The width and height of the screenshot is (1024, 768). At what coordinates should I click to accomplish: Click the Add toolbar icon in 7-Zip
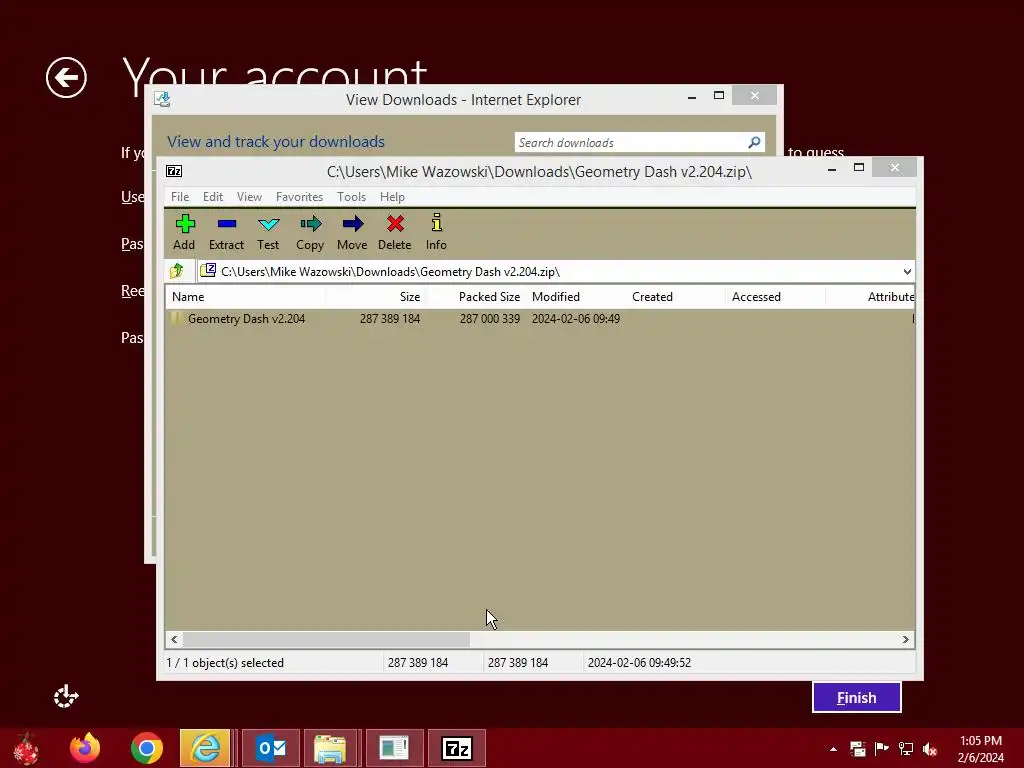click(185, 232)
